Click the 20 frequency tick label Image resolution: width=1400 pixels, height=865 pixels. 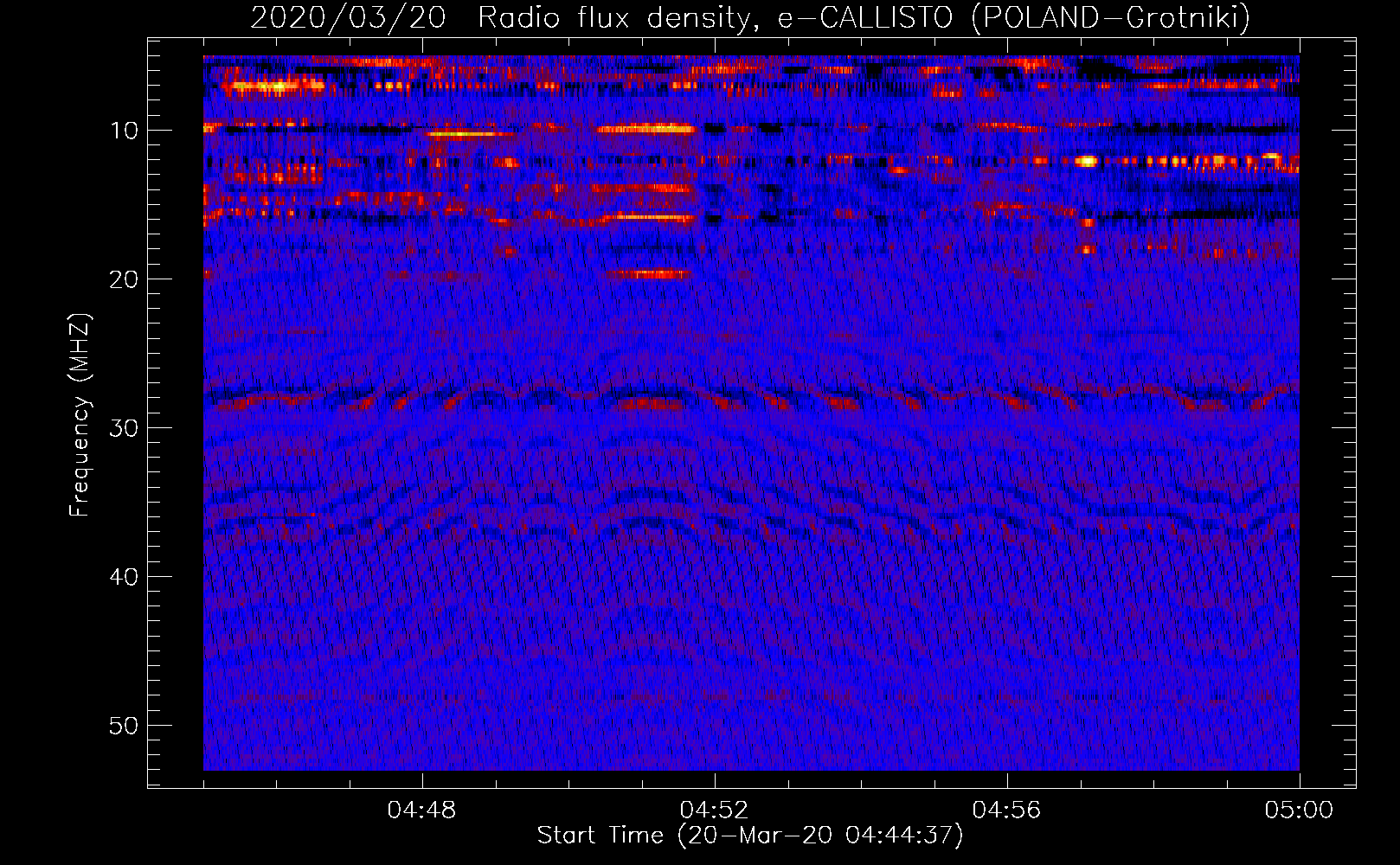[x=125, y=279]
